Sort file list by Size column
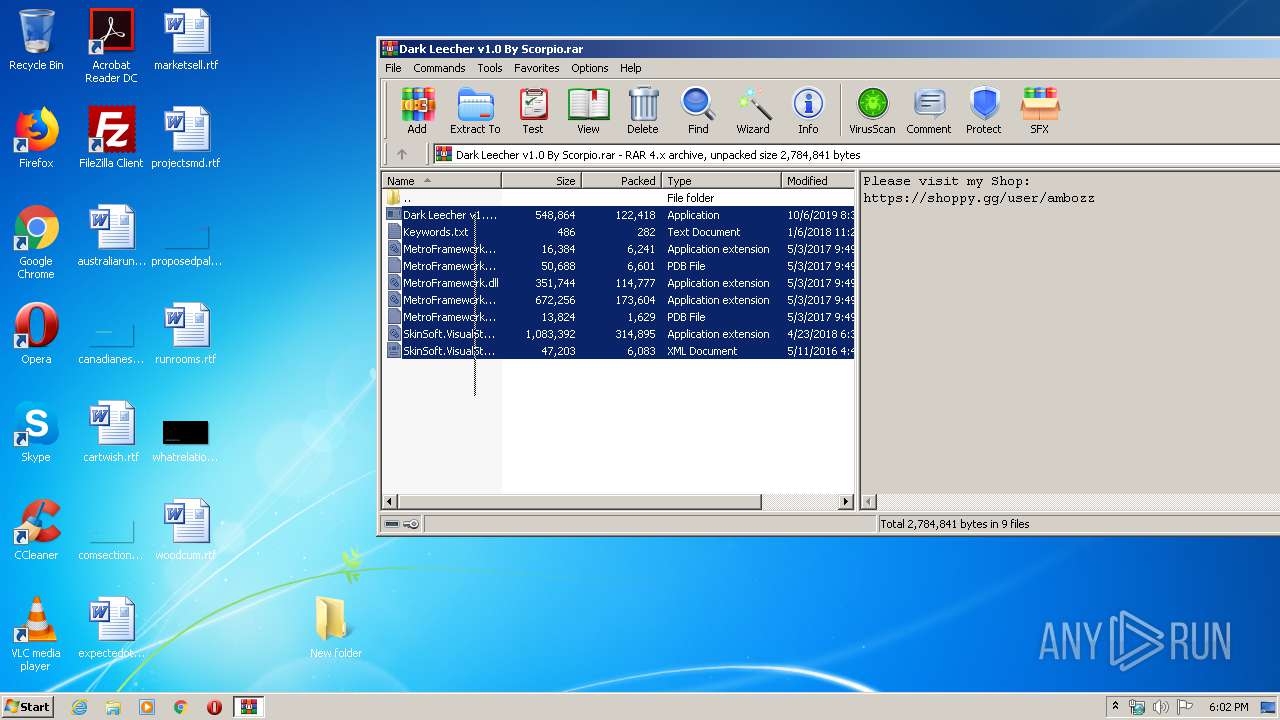This screenshot has height=720, width=1280. (x=542, y=181)
